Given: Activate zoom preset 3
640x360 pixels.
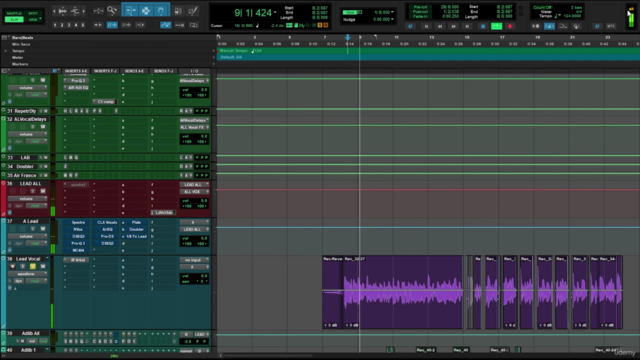Looking at the screenshot, I should [69, 25].
